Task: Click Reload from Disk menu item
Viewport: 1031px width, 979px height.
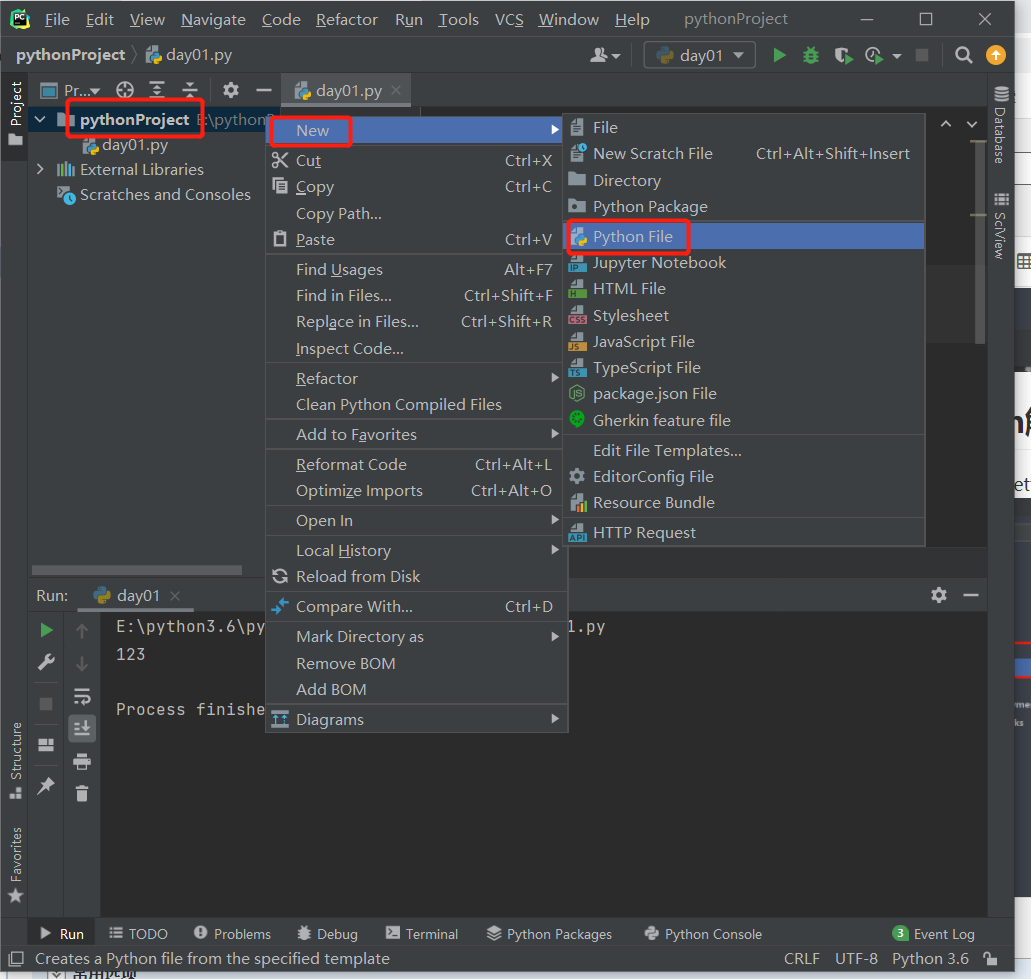Action: 416,576
